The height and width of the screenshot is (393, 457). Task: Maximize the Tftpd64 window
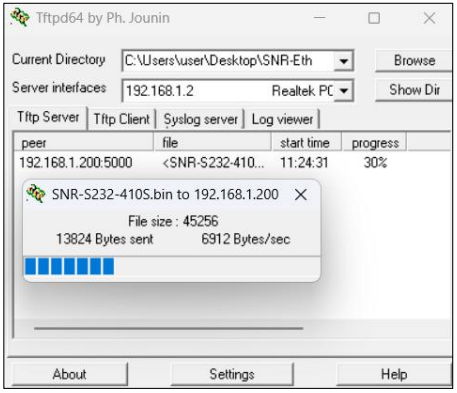point(374,18)
